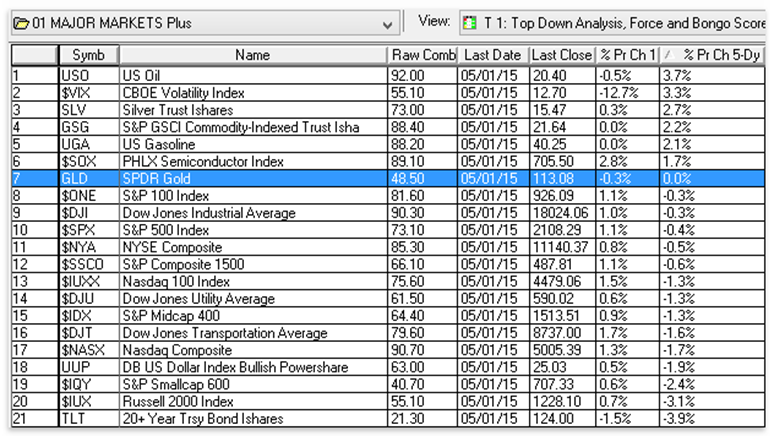This screenshot has height=436, width=774.
Task: Click the SLV symbol cell
Action: [x=89, y=110]
